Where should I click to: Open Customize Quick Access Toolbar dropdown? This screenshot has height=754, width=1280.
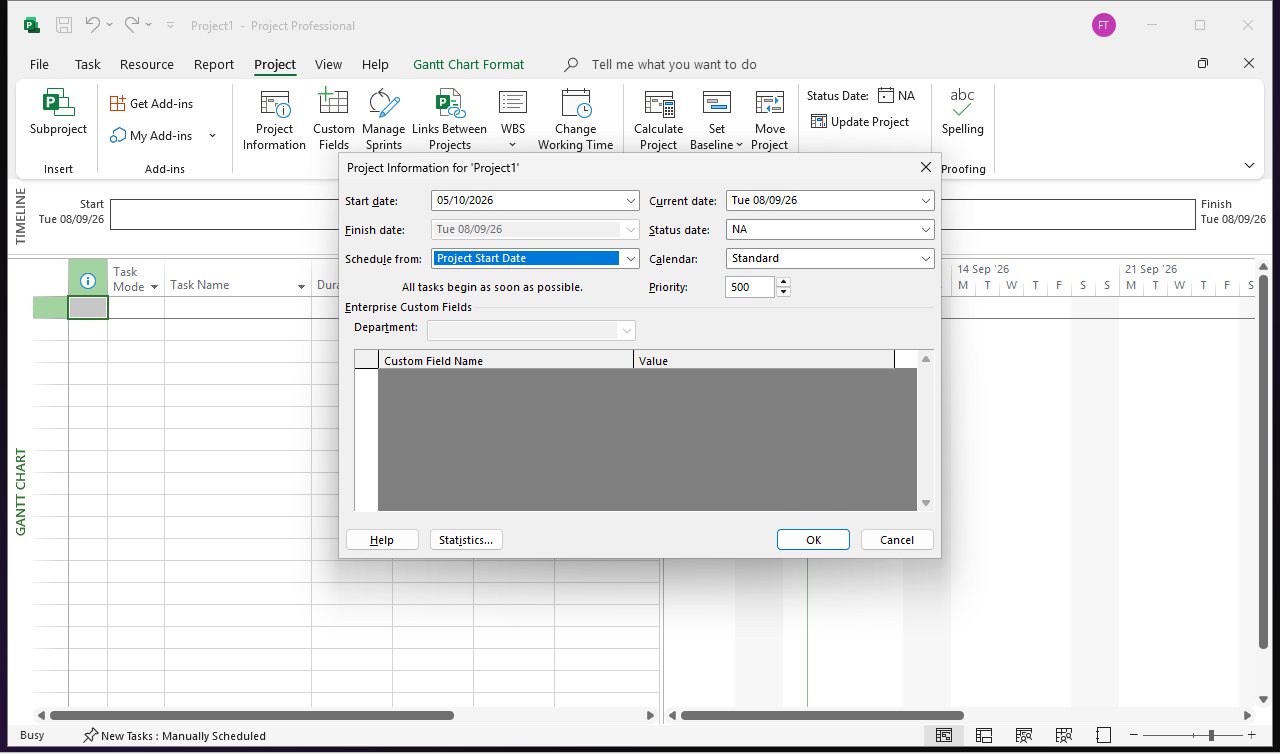[170, 25]
